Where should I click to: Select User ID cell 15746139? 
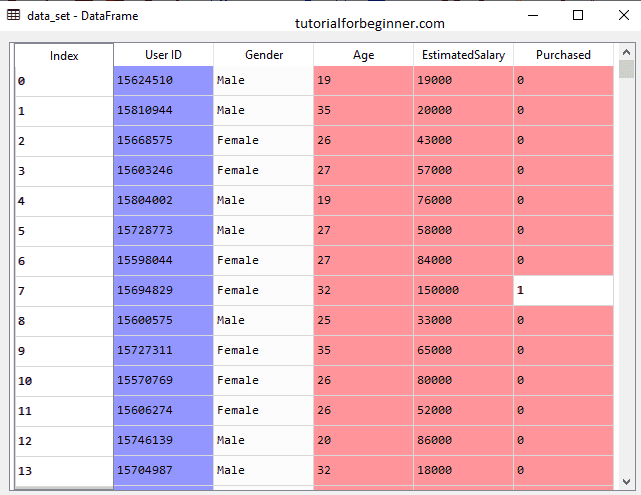click(x=164, y=441)
